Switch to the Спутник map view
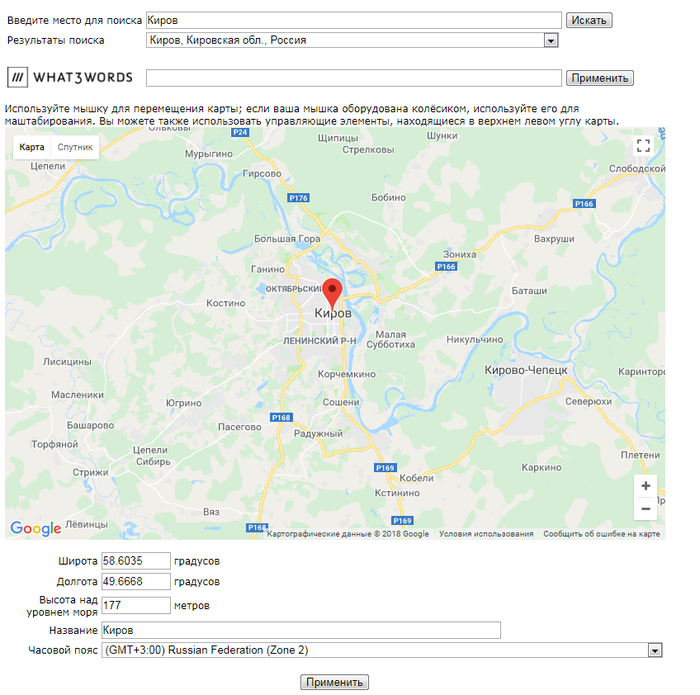The image size is (700, 695). click(75, 147)
